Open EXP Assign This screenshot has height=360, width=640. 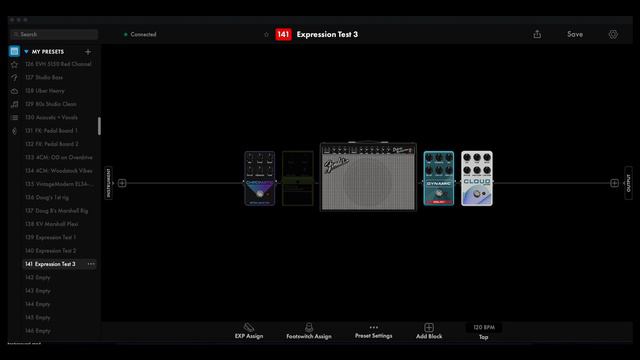click(x=249, y=331)
